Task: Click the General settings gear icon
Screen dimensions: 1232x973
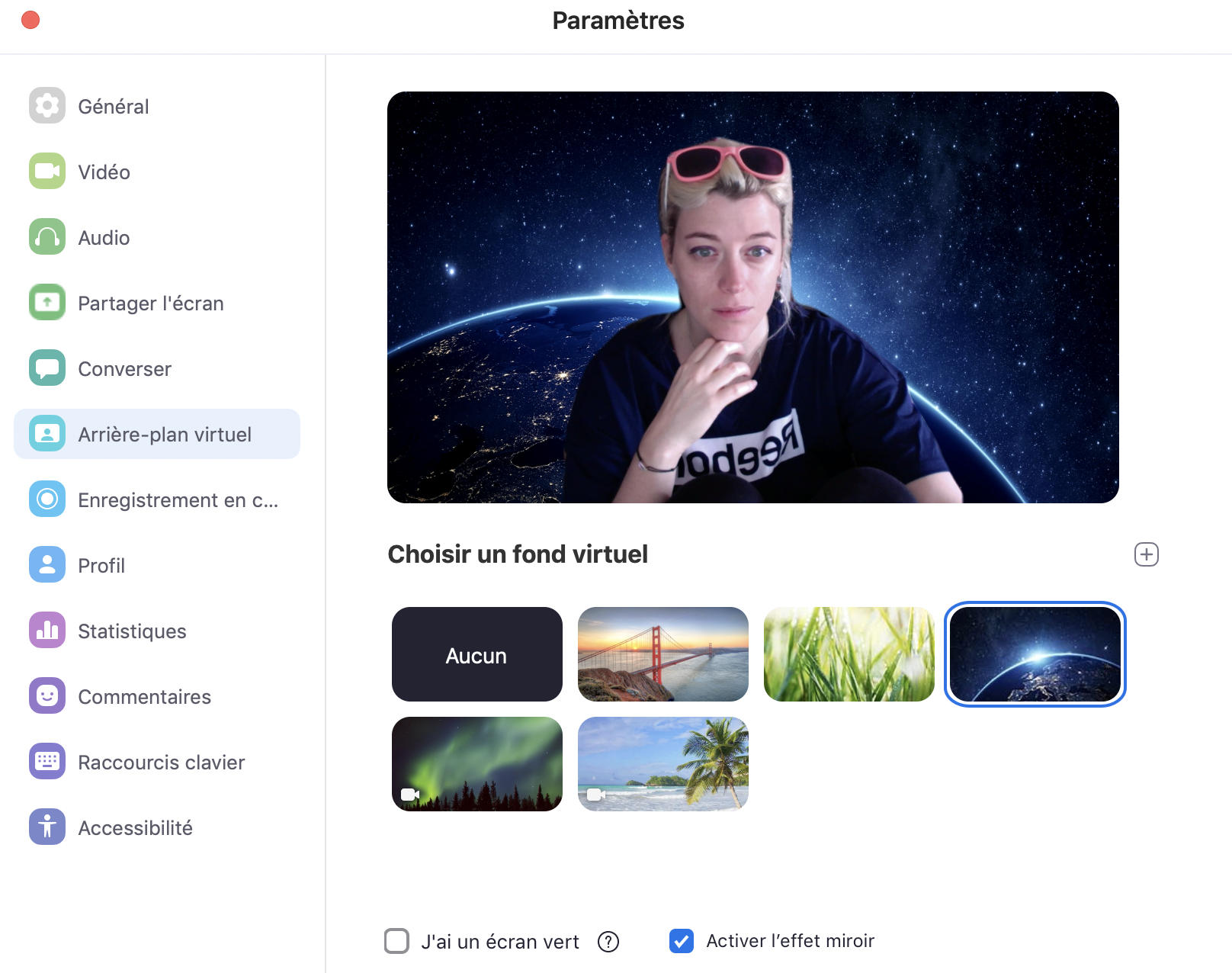Action: pos(47,105)
